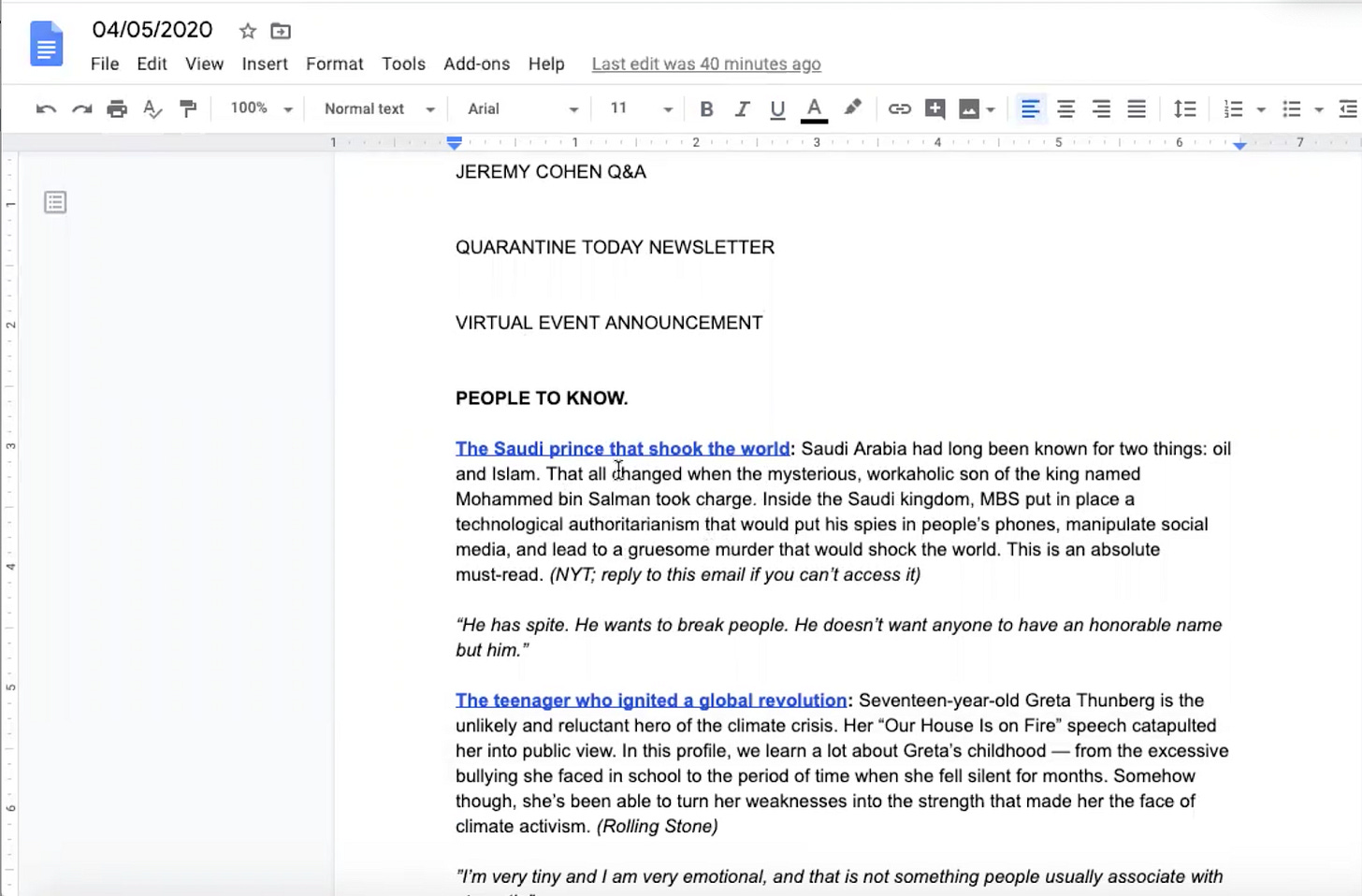This screenshot has height=896, width=1362.
Task: Insert an image
Action: [969, 109]
